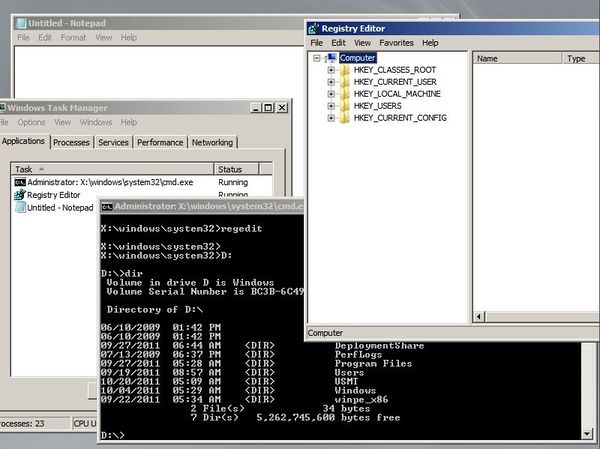This screenshot has width=600, height=449.
Task: Open Task Manager Help menu
Action: click(x=129, y=122)
